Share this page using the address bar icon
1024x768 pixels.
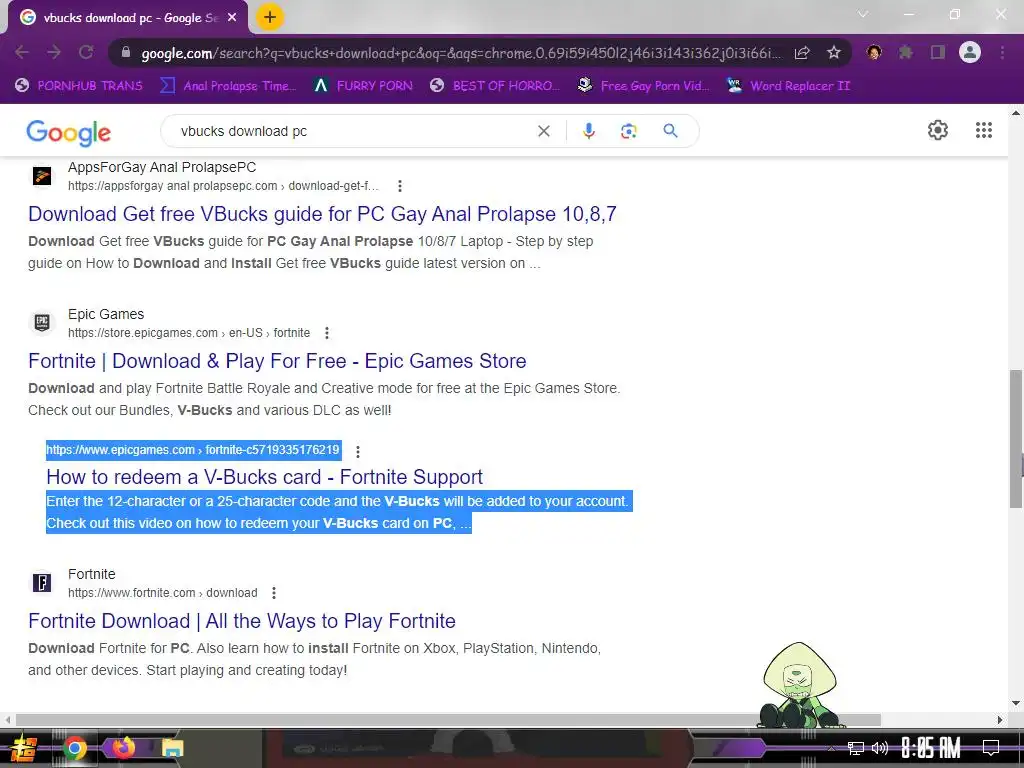(x=802, y=53)
